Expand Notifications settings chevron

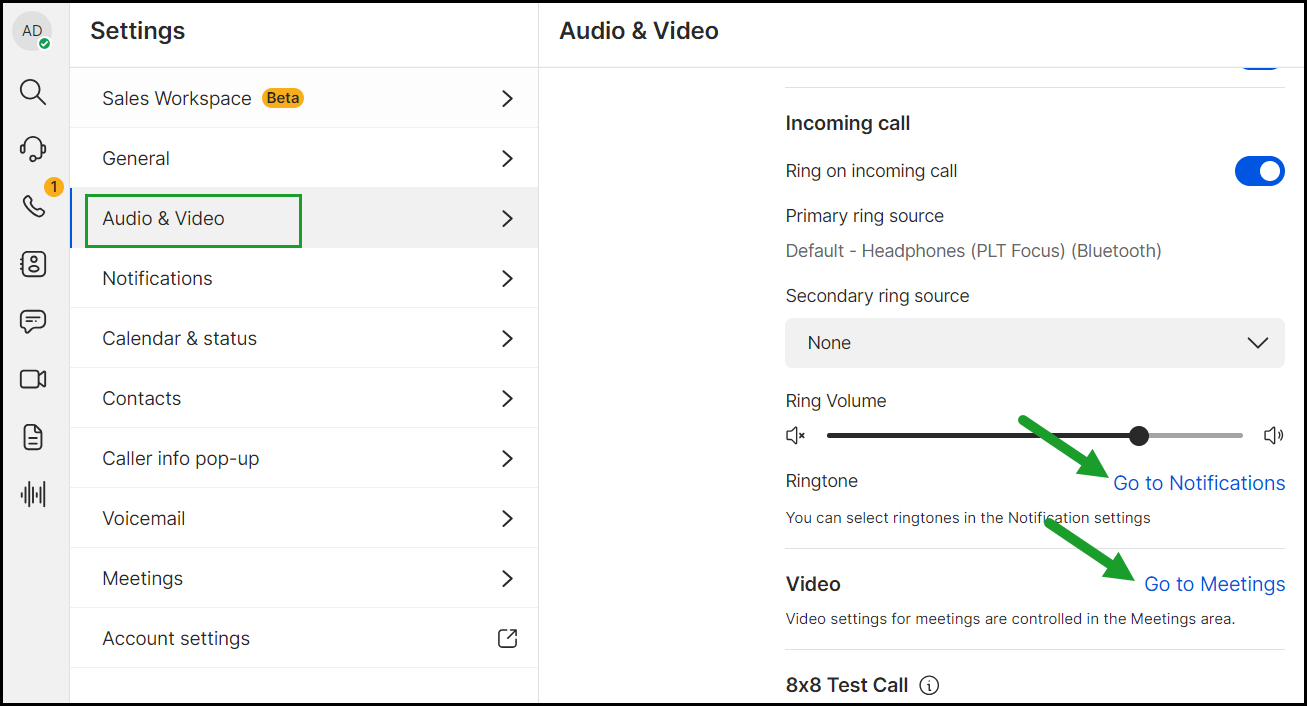508,278
